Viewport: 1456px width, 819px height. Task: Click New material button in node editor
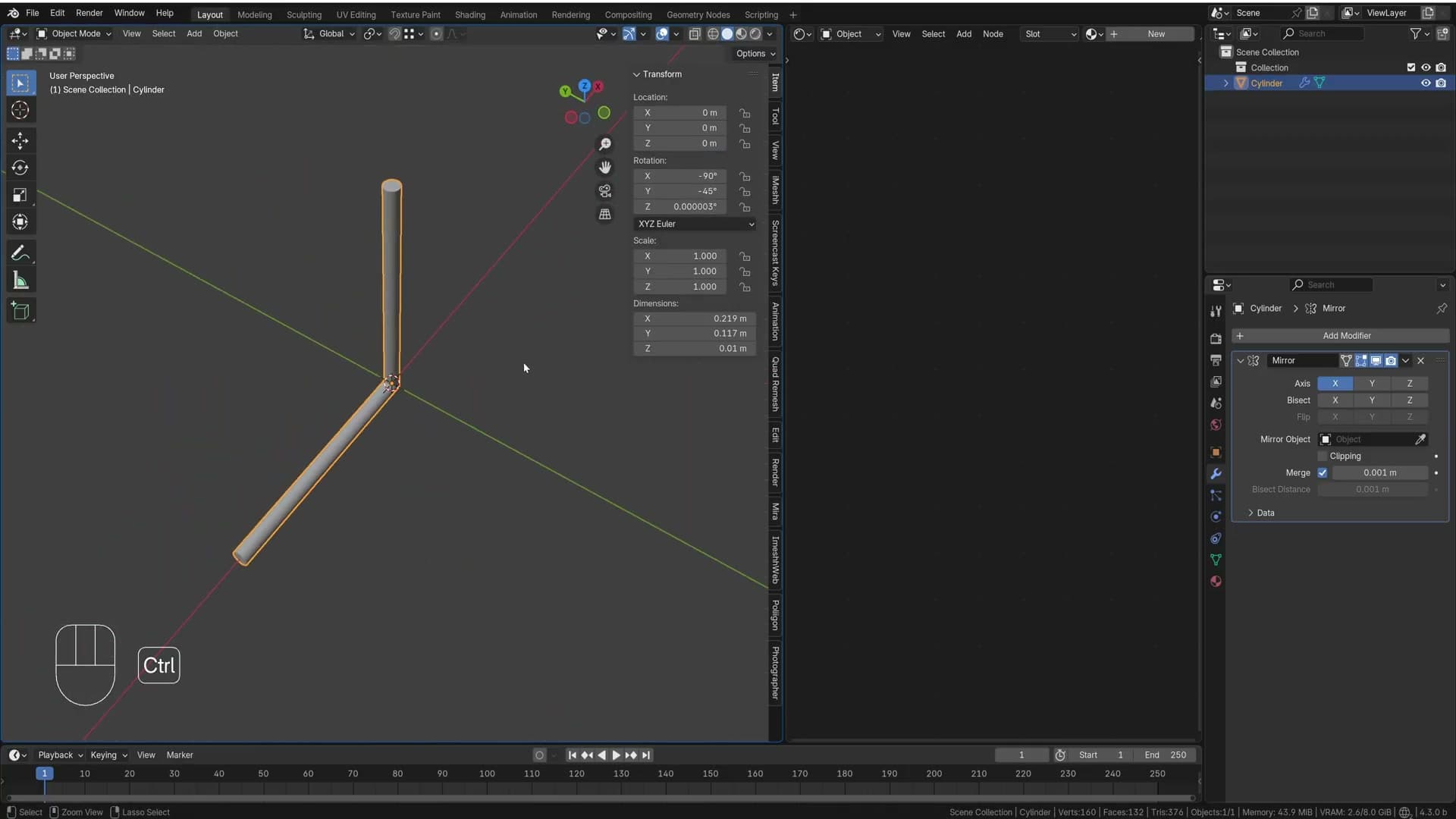pos(1150,33)
